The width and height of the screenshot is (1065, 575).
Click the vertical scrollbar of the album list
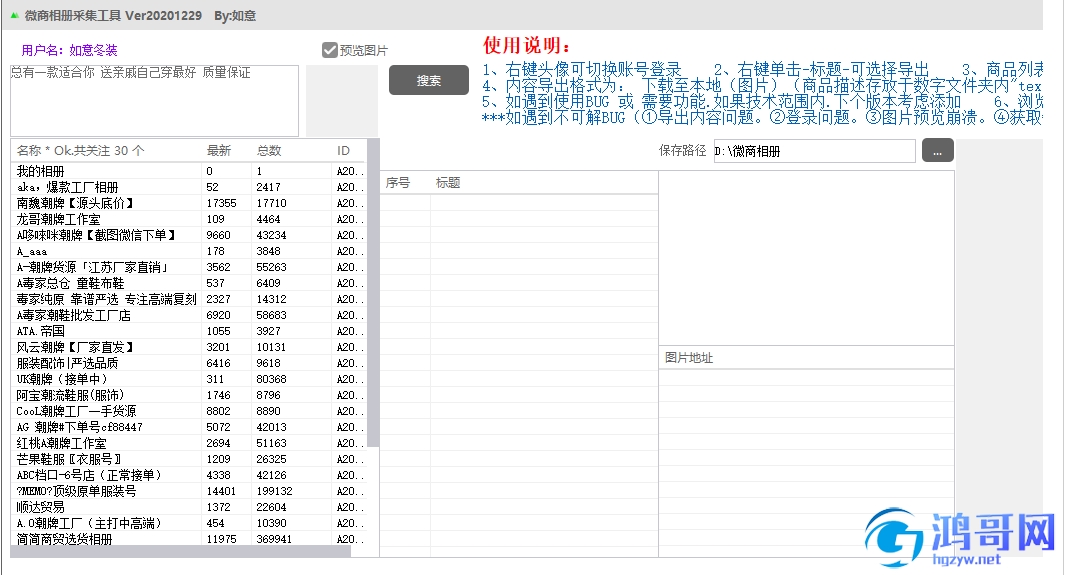(373, 293)
